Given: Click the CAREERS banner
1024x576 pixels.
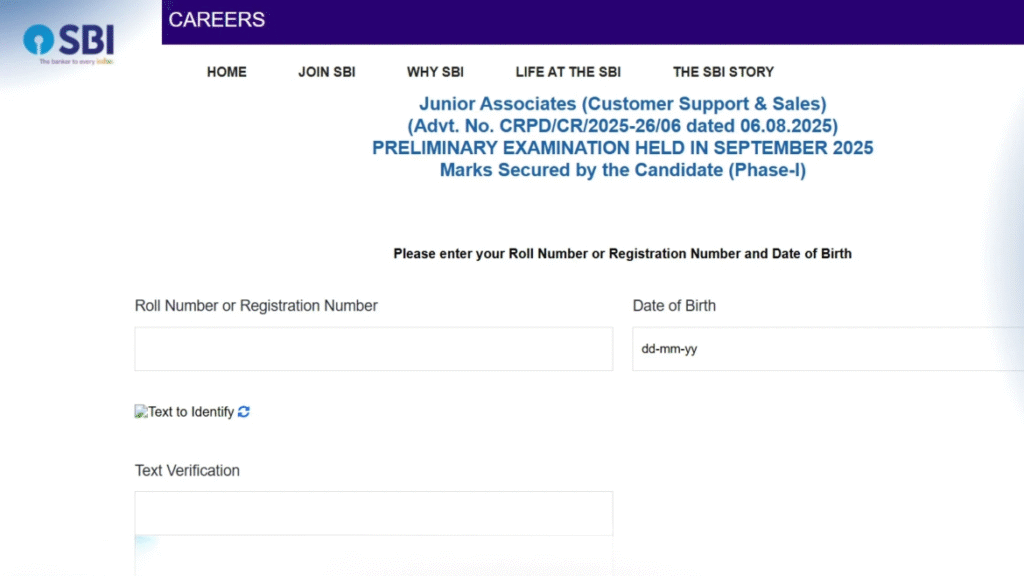Looking at the screenshot, I should click(216, 19).
